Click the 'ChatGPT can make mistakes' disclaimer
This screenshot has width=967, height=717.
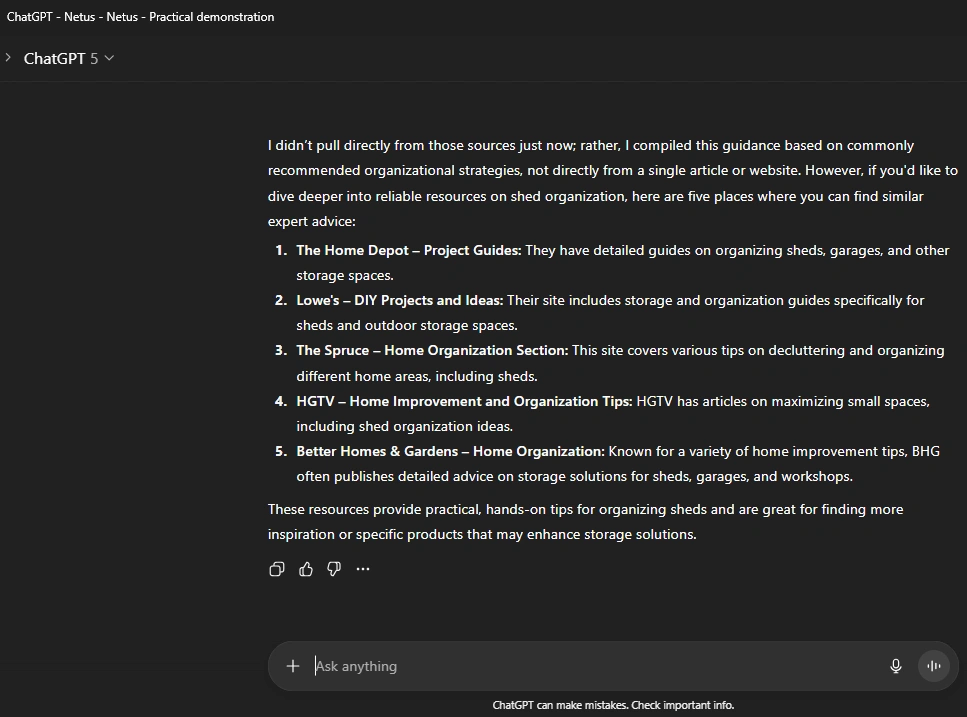613,705
